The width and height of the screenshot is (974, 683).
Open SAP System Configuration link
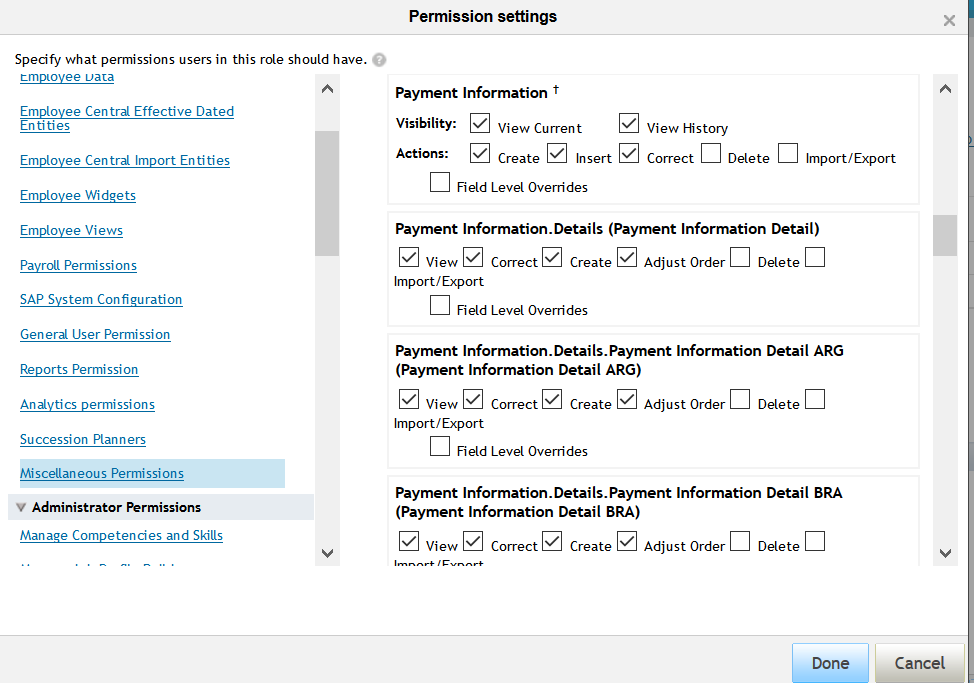click(x=101, y=299)
